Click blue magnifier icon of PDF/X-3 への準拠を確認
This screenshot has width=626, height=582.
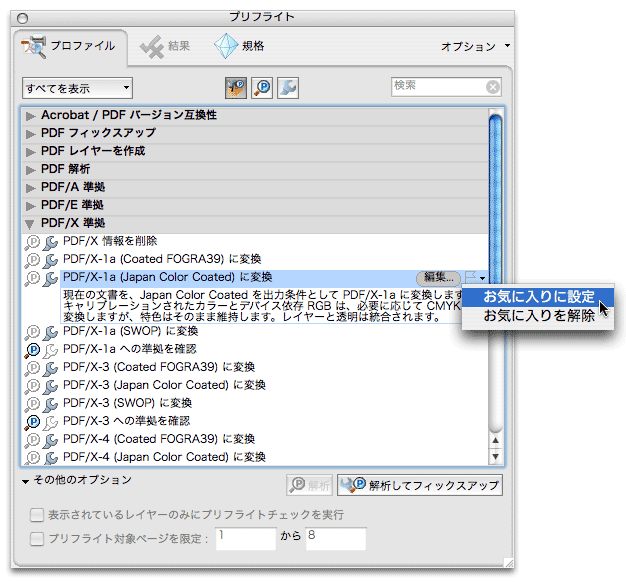pyautogui.click(x=32, y=422)
